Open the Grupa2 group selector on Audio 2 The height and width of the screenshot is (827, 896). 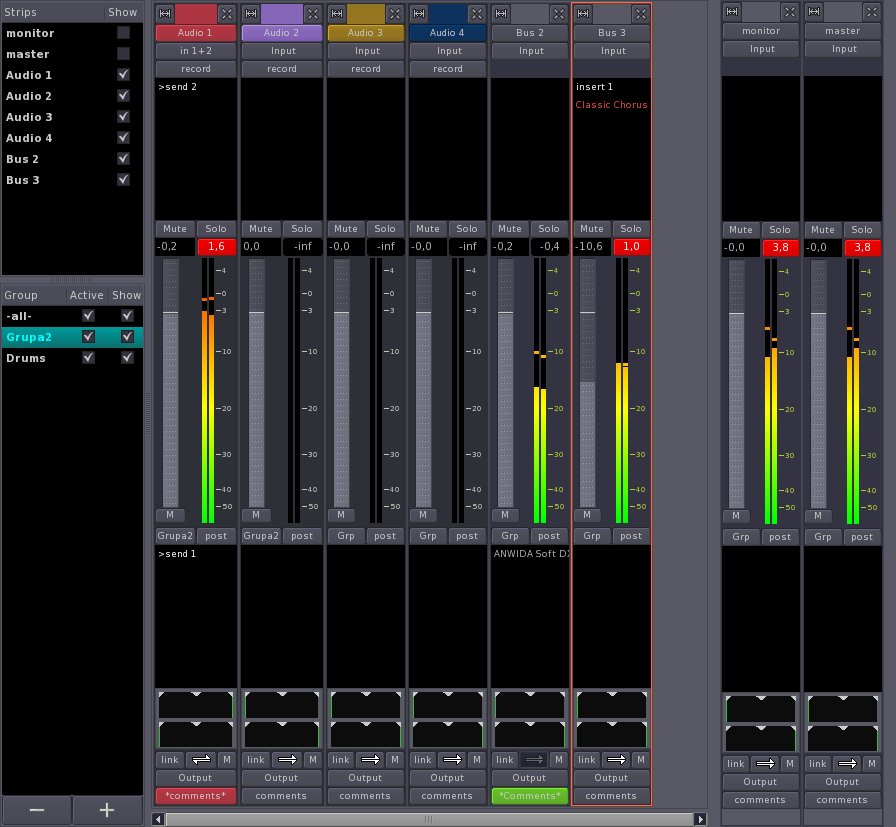pos(261,536)
